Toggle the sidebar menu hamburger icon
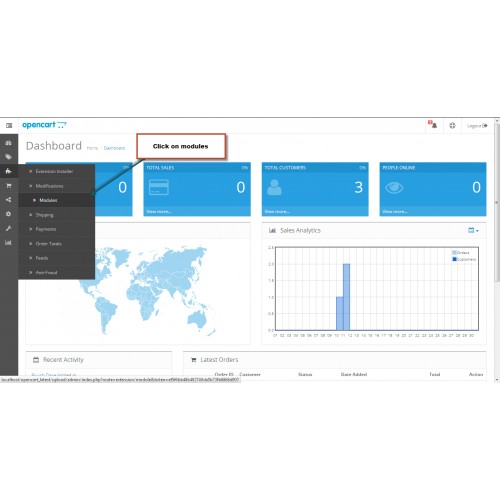Image resolution: width=500 pixels, height=500 pixels. tap(9, 125)
